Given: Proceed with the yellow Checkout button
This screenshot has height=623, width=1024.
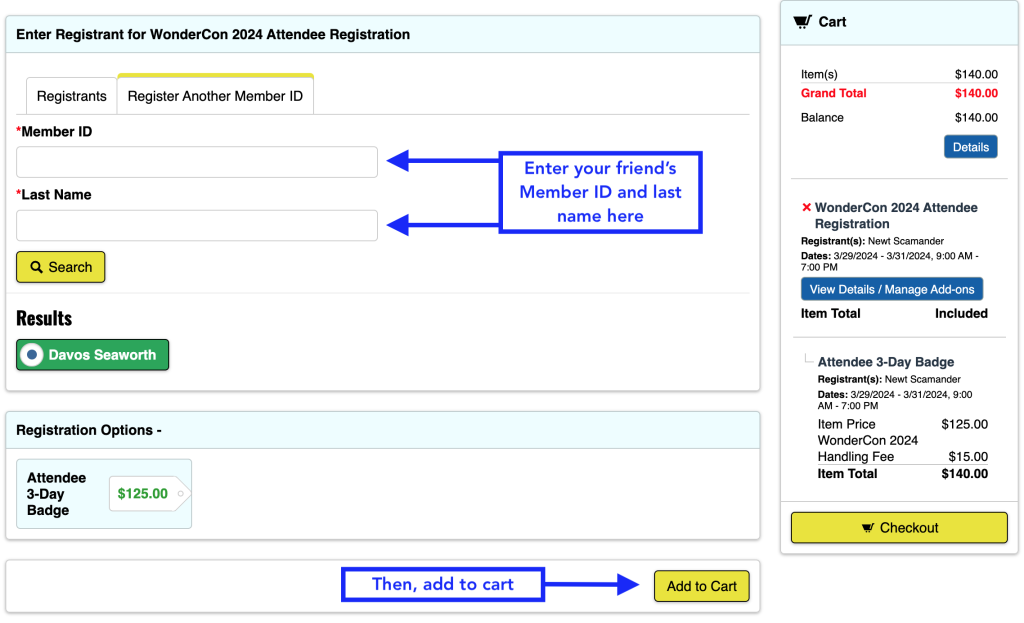Looking at the screenshot, I should [899, 528].
